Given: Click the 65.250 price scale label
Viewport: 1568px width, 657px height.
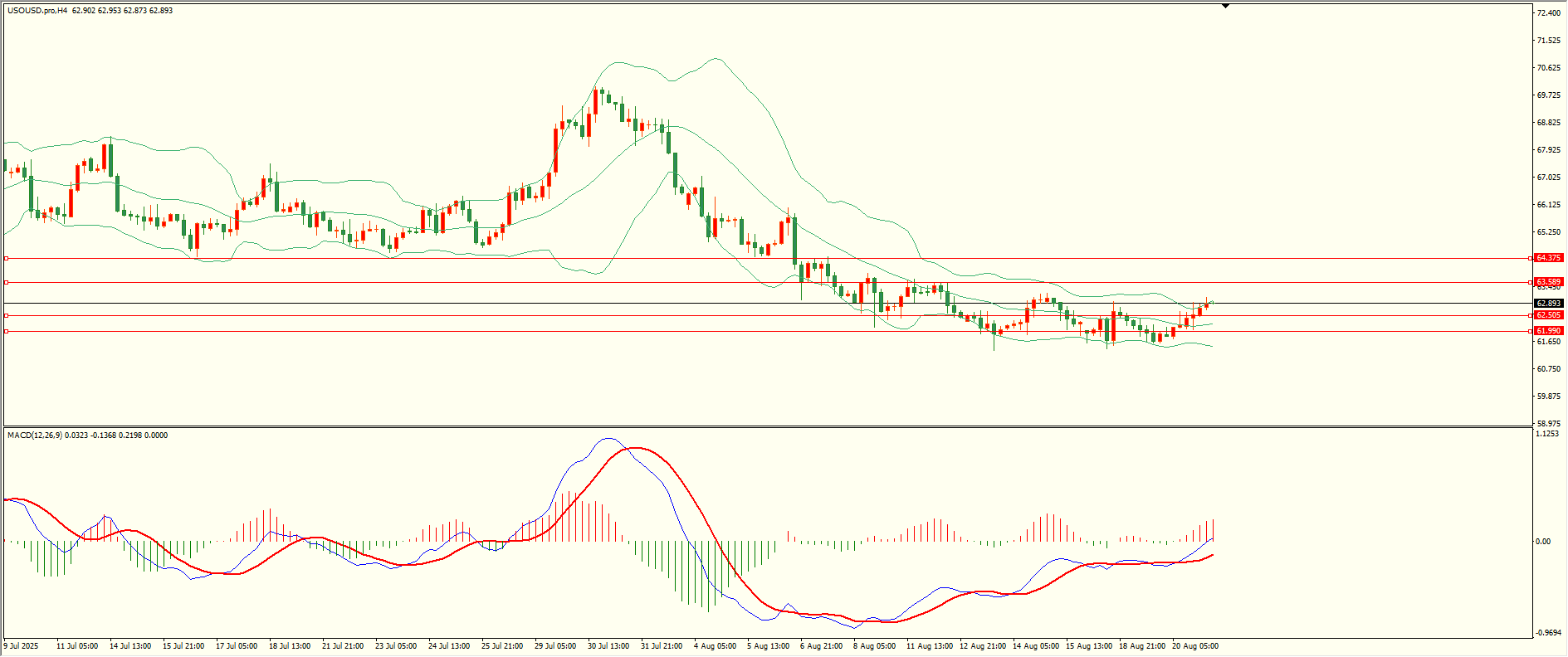Looking at the screenshot, I should coord(1549,232).
